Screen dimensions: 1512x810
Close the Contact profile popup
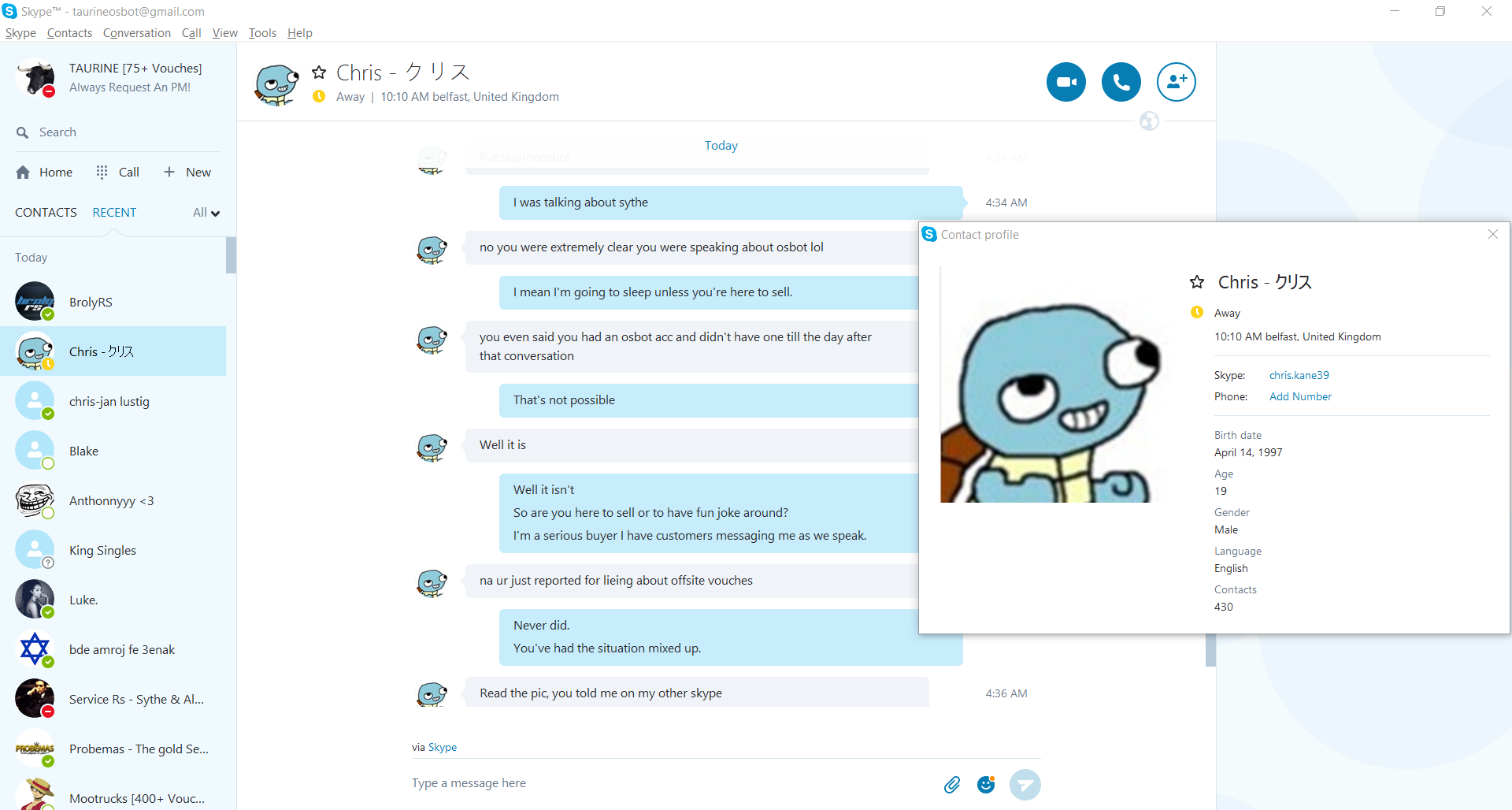point(1492,234)
